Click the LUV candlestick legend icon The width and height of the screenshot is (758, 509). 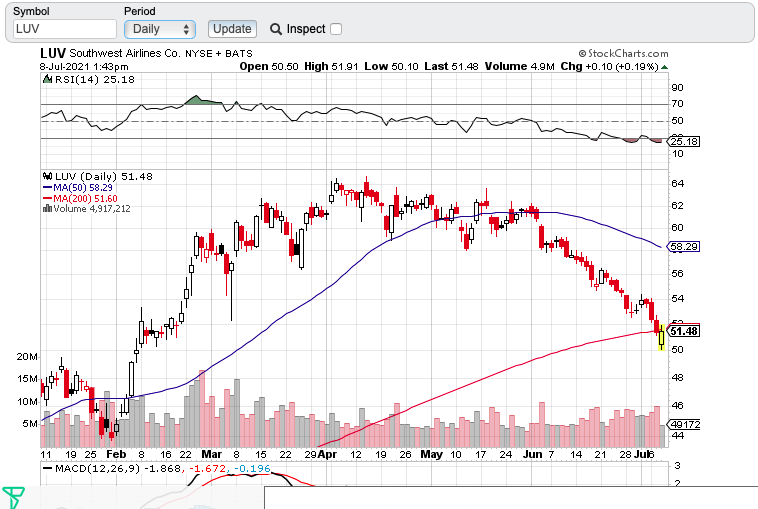46,176
